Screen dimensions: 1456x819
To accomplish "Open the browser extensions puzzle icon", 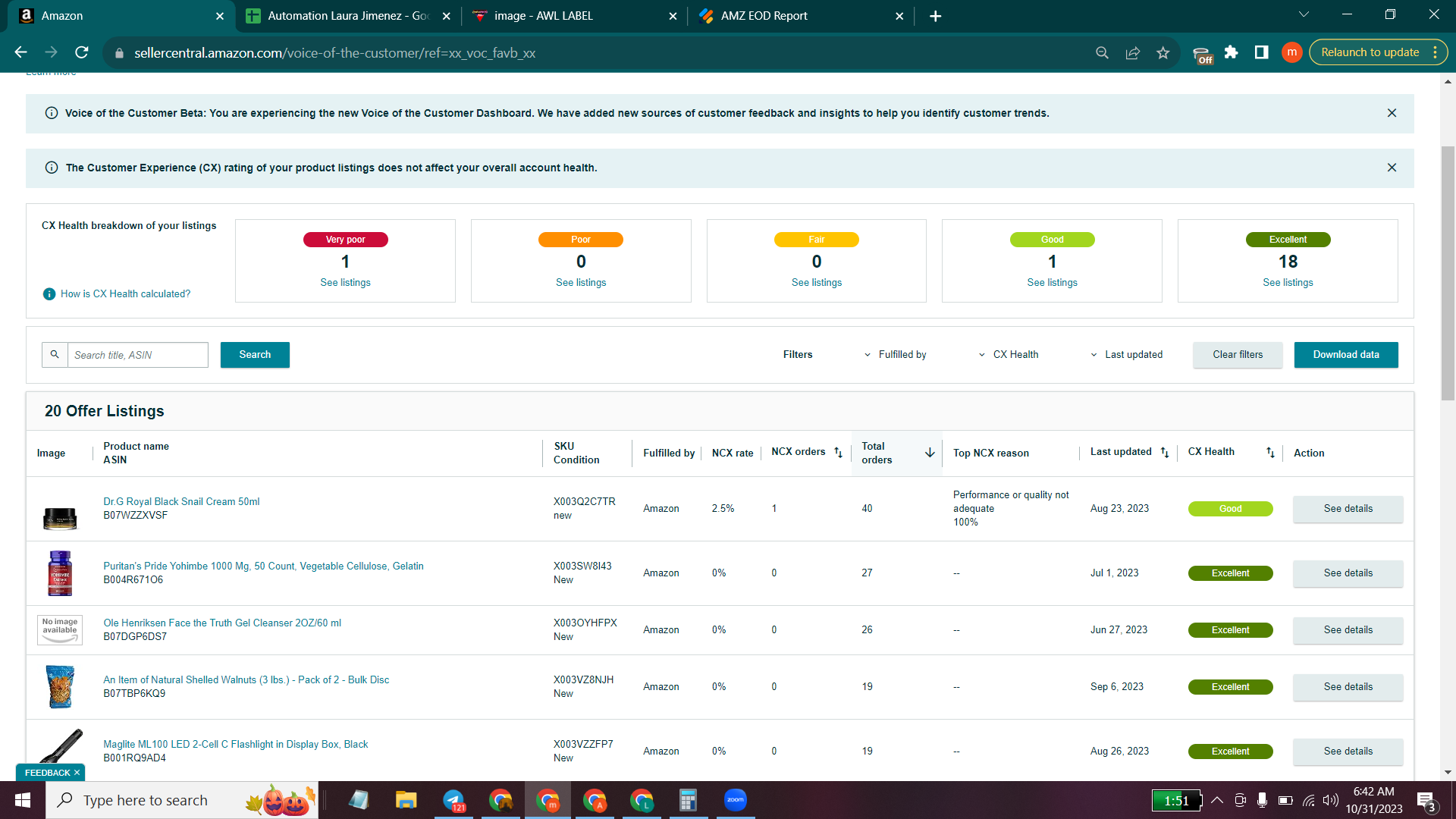I will point(1231,52).
